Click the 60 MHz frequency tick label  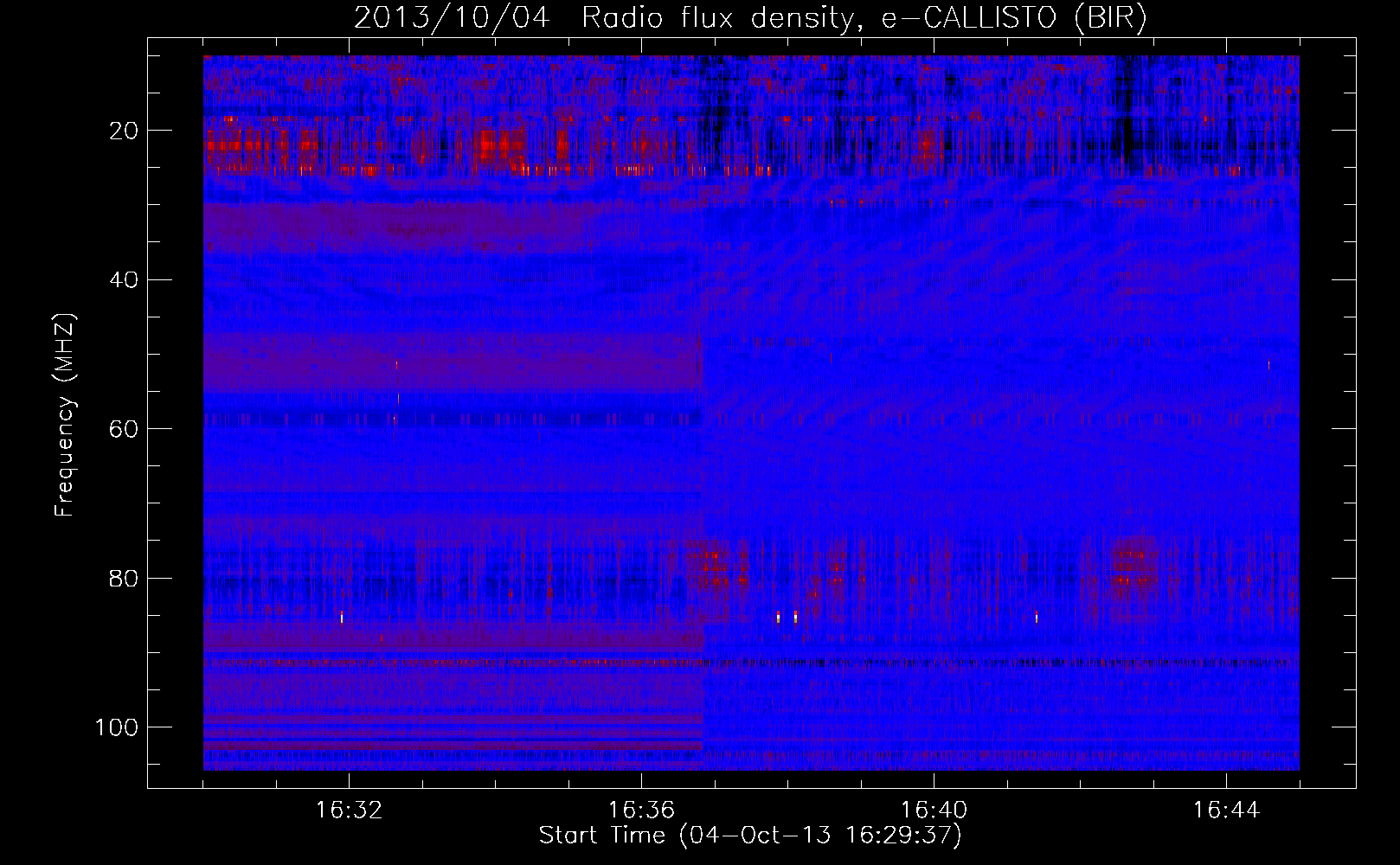(124, 429)
